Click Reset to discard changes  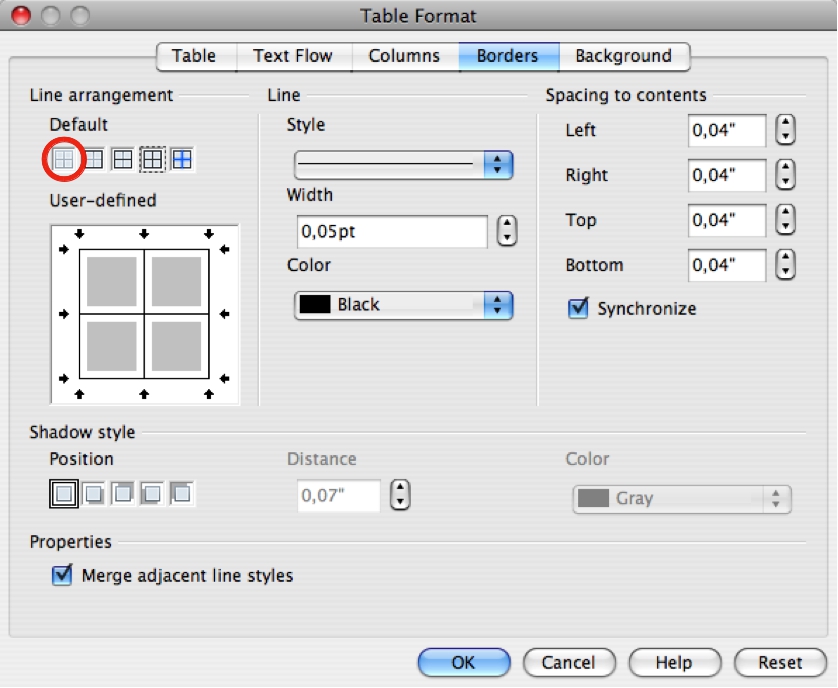(x=780, y=662)
